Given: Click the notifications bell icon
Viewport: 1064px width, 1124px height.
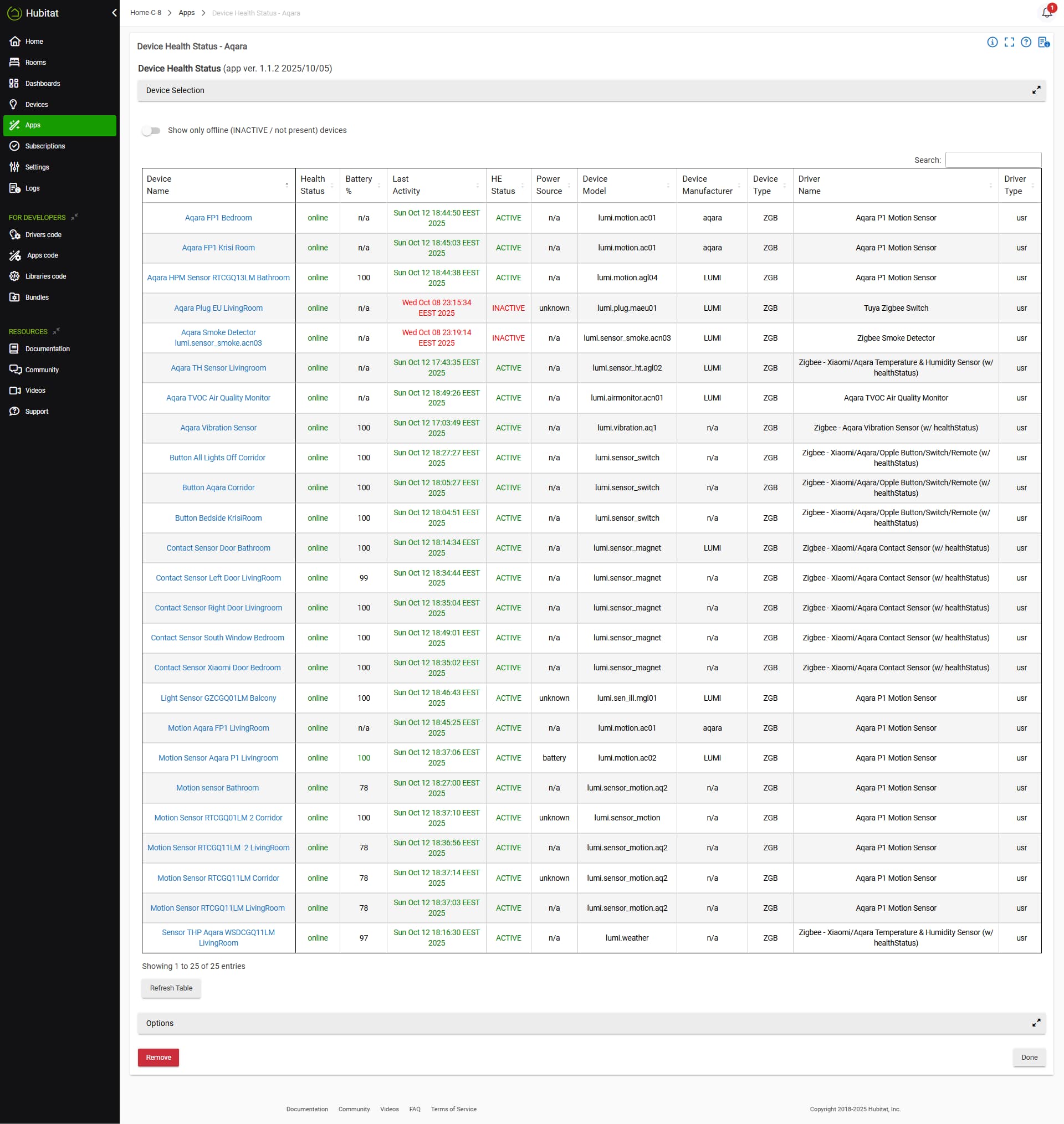Looking at the screenshot, I should point(1047,13).
